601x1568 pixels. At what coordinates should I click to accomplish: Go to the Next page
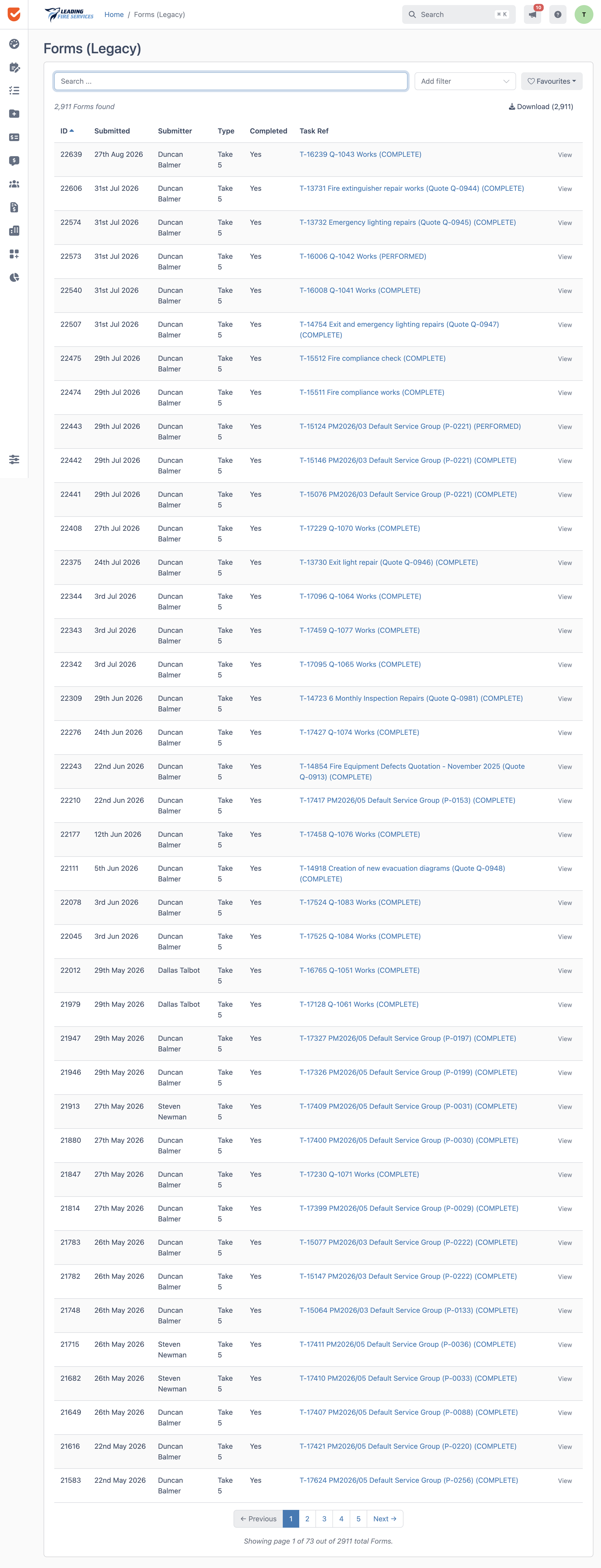coord(384,1519)
